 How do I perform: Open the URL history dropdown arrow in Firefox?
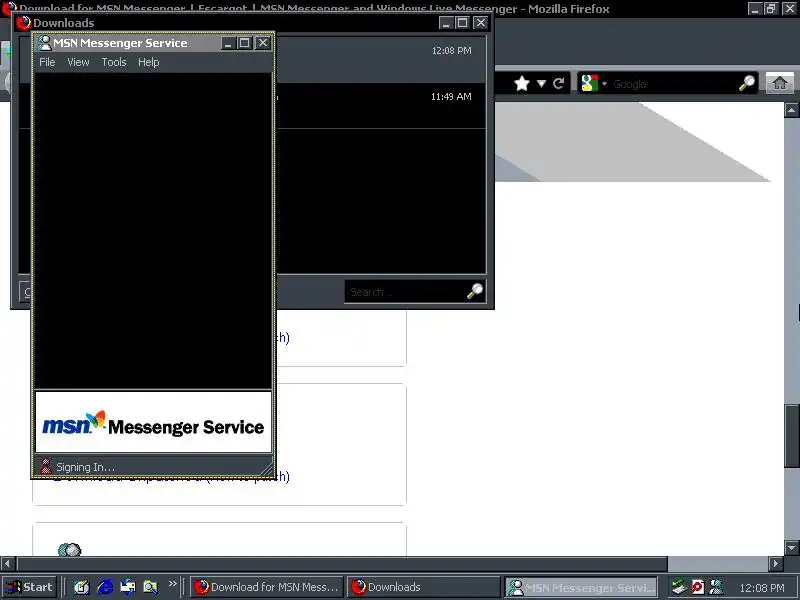pos(541,83)
